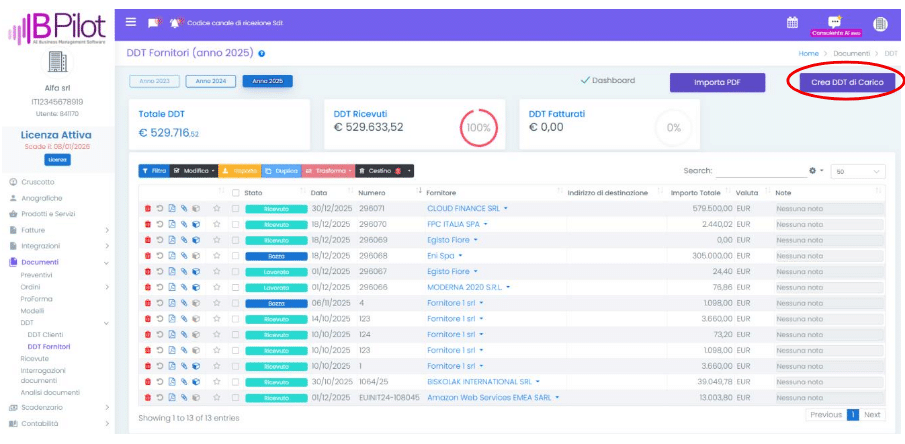Delete the CLOUD FINANCE SRL row via trash icon
This screenshot has height=444, width=905.
click(148, 209)
